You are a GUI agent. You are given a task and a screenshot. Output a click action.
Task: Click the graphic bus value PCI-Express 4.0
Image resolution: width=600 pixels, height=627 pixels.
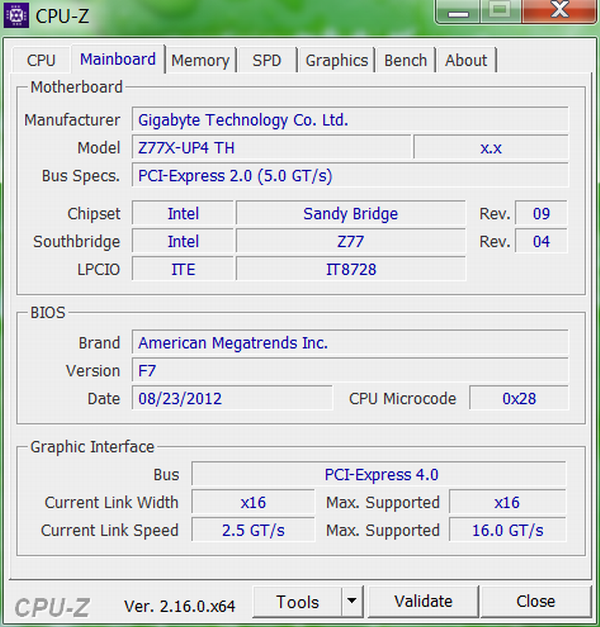[379, 475]
